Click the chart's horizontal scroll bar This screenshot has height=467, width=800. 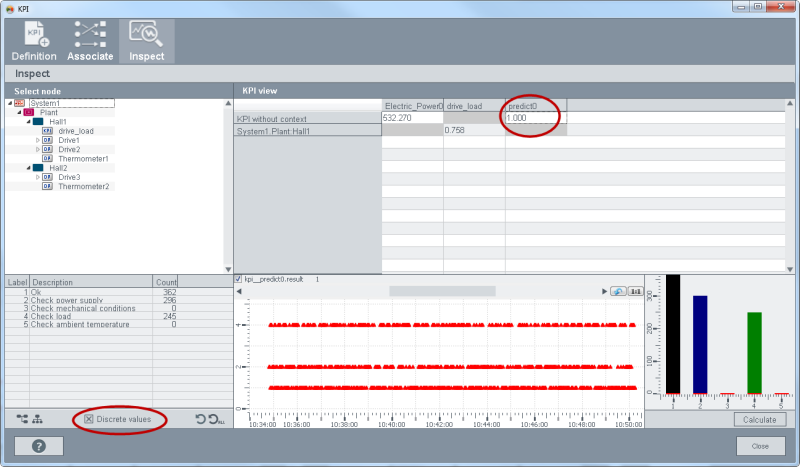tap(441, 291)
